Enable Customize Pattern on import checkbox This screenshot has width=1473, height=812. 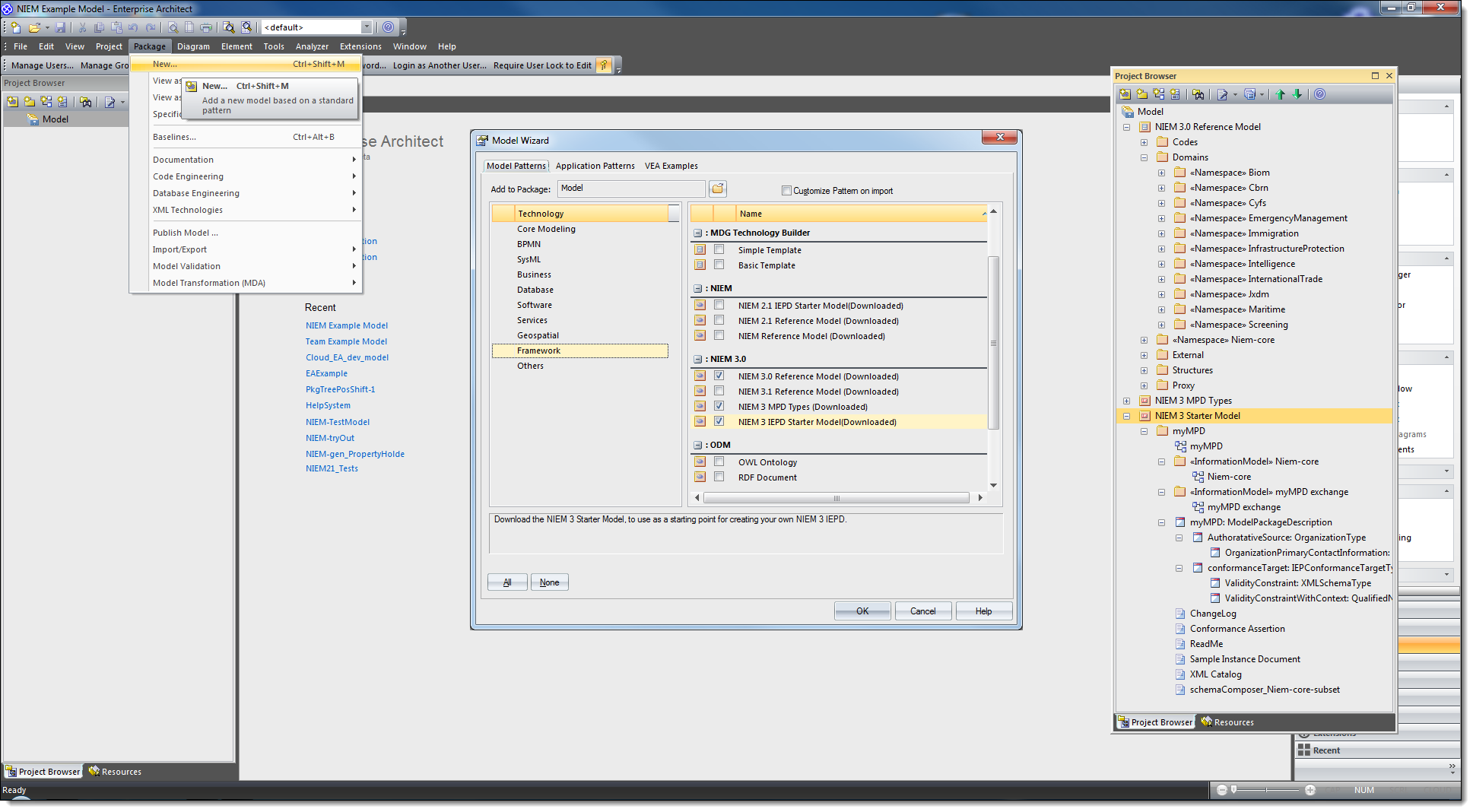click(786, 191)
